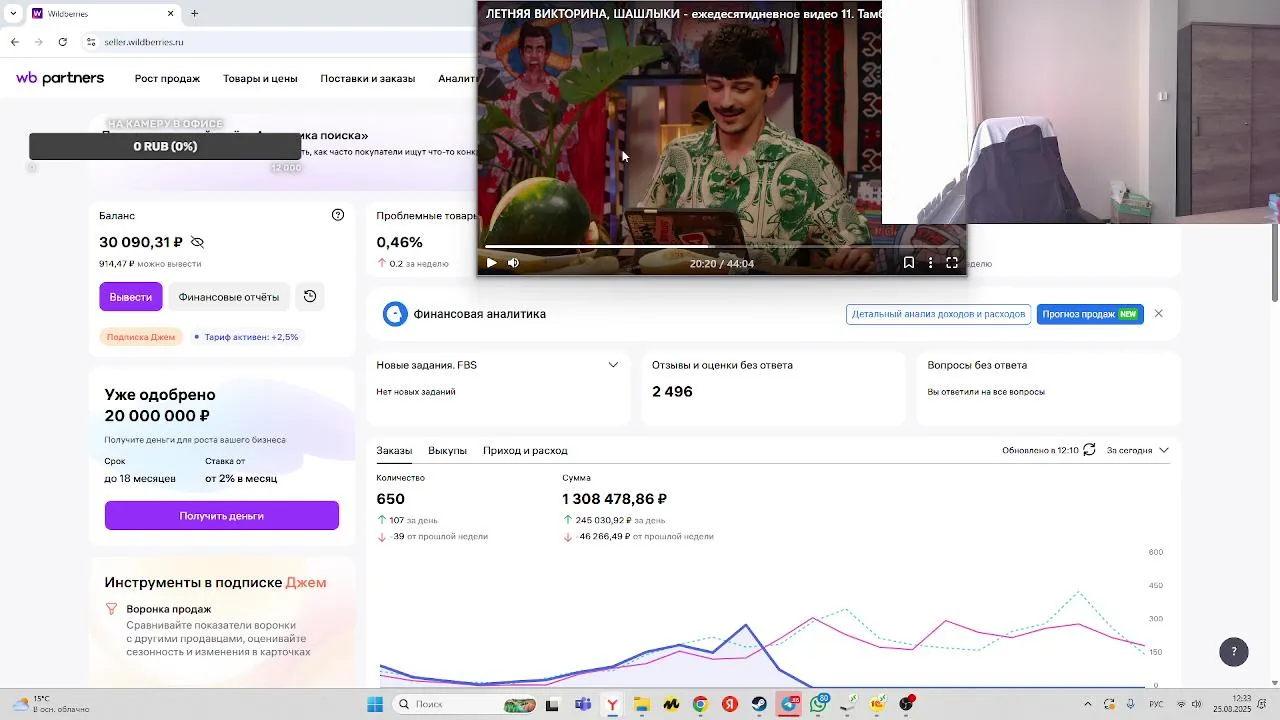Image resolution: width=1280 pixels, height=720 pixels.
Task: Open Windows Start menu
Action: 375,704
